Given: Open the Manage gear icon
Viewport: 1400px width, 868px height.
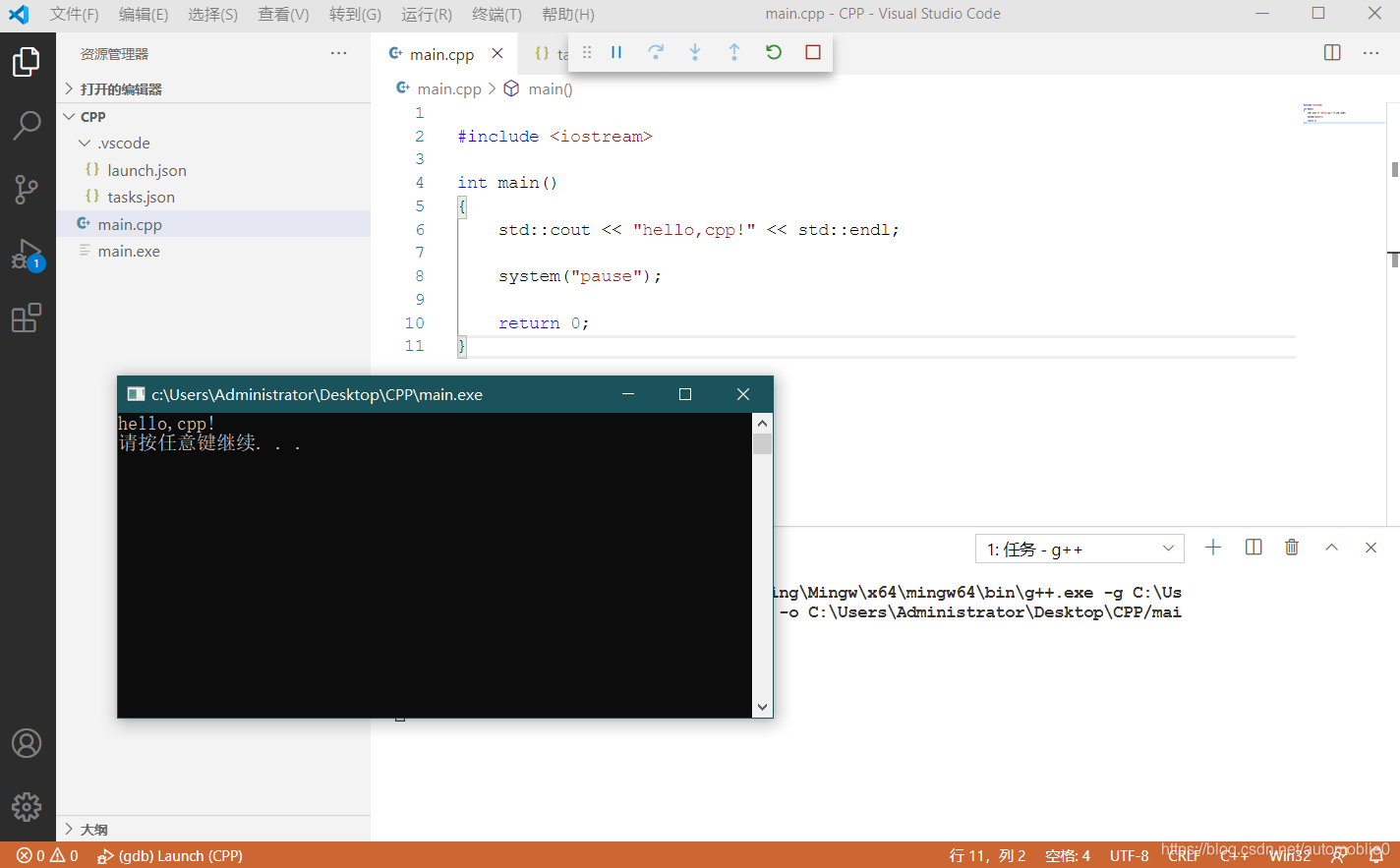Looking at the screenshot, I should 27,807.
